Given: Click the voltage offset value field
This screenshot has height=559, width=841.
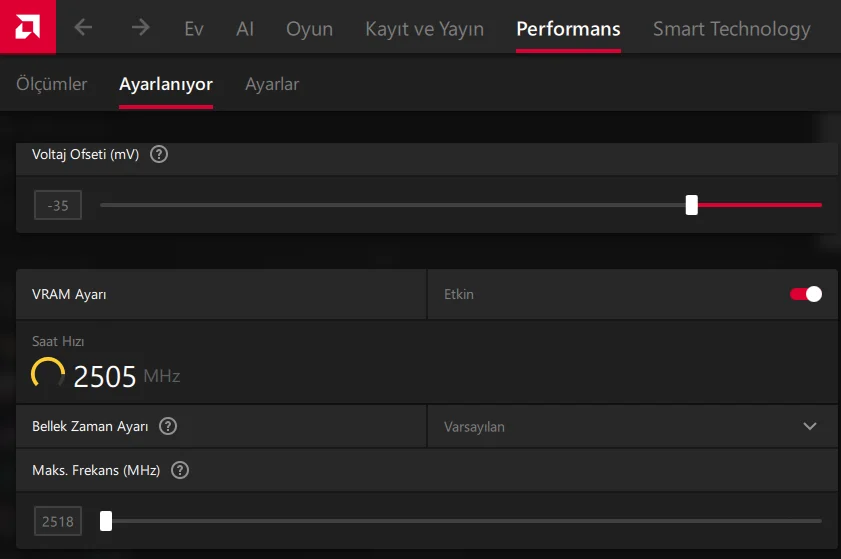Looking at the screenshot, I should click(x=58, y=206).
